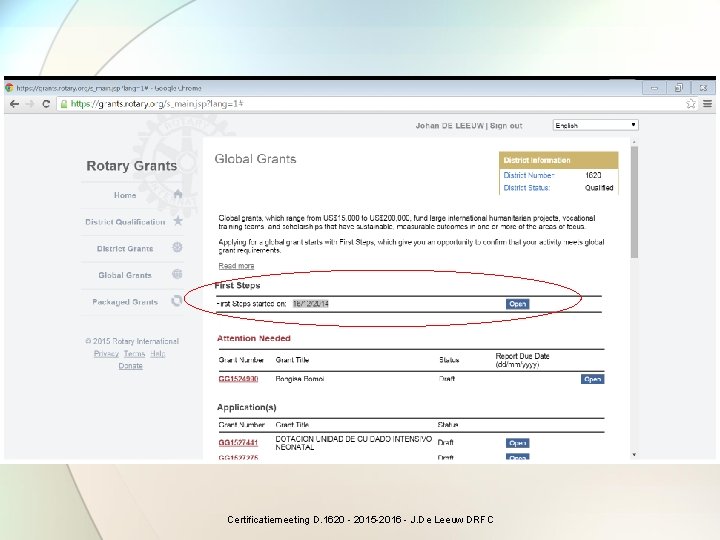Select Global Grants in sidebar

(125, 275)
